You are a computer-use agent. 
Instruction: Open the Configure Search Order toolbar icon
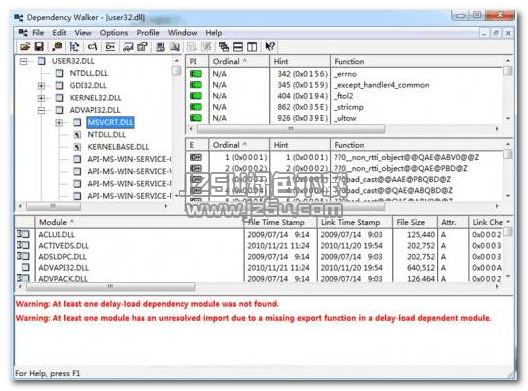174,47
